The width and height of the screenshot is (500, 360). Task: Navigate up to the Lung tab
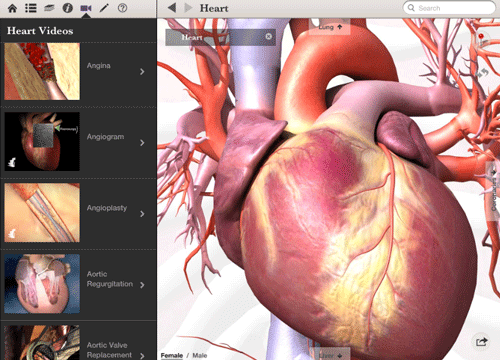click(330, 27)
